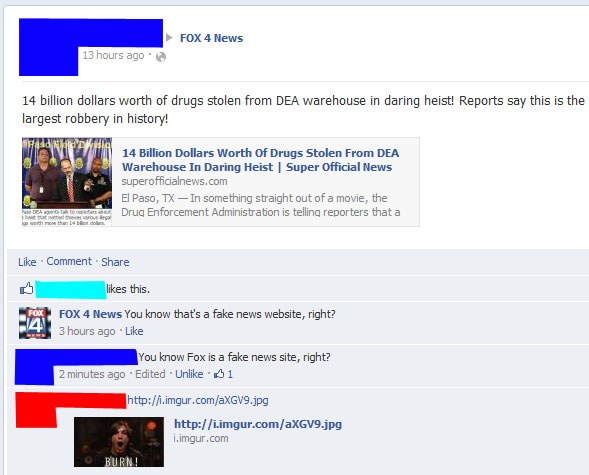Open the BURN! imgur thumbnail
Screen dimensions: 589x475
119,442
